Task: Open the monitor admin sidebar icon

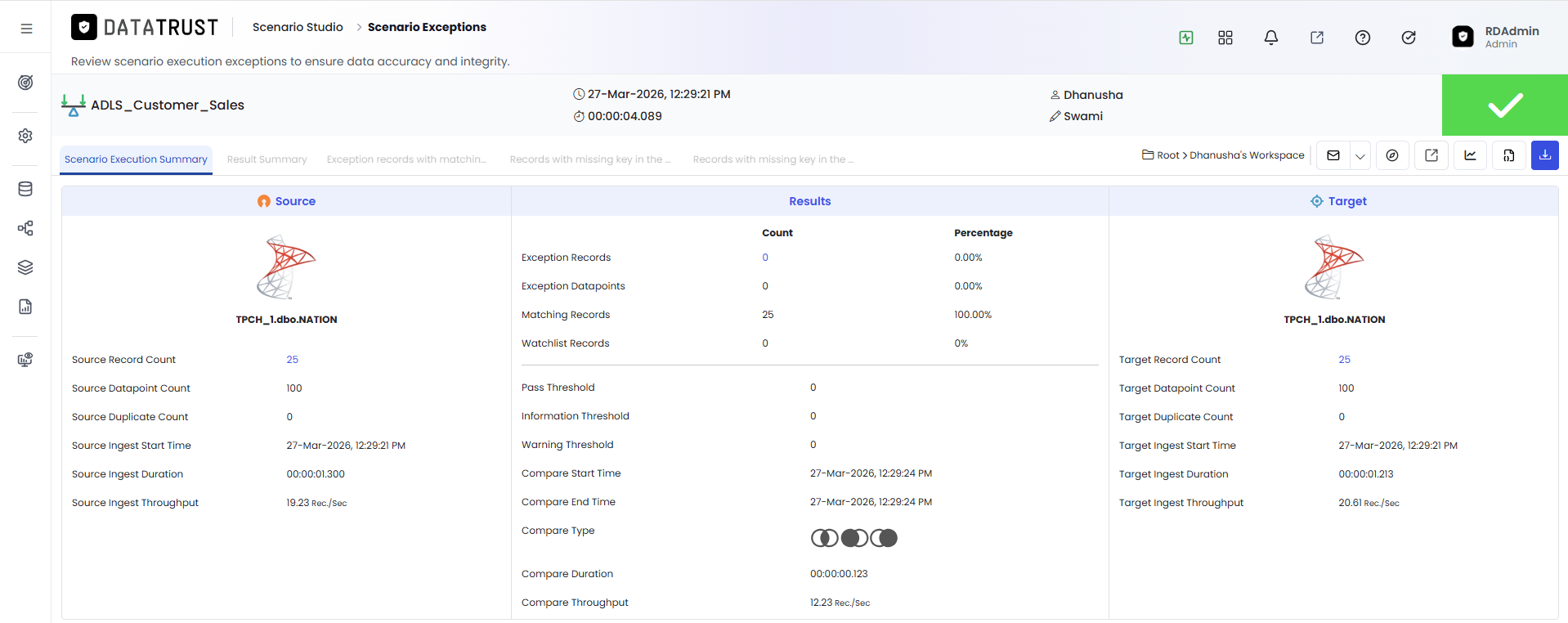Action: tap(25, 360)
